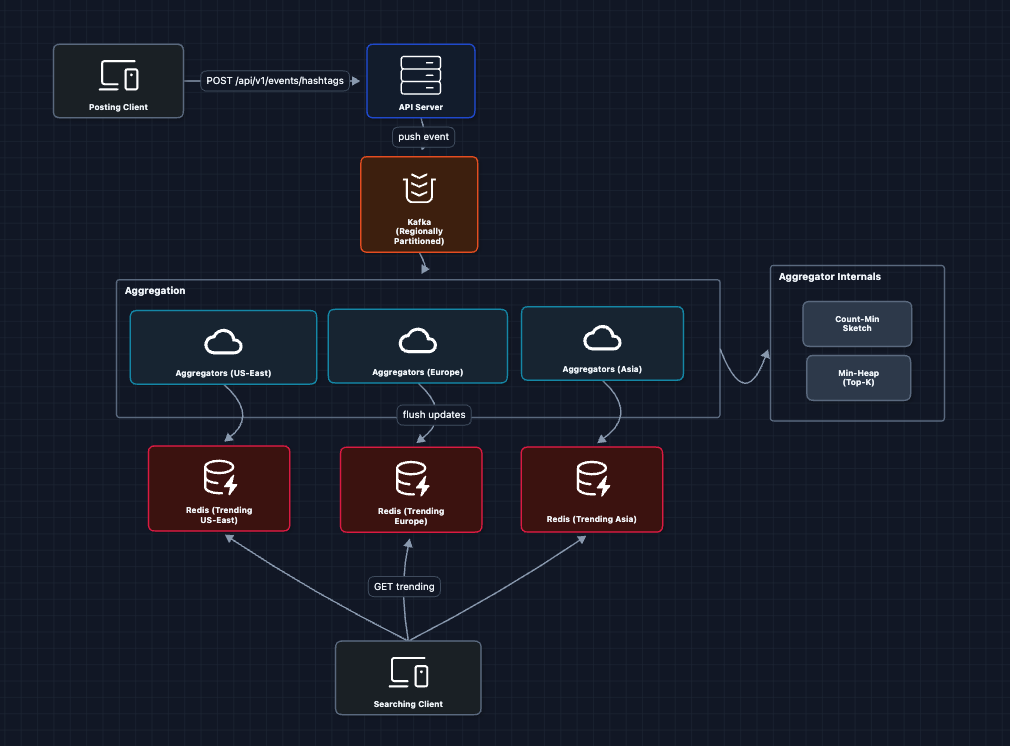Select the GET trending edge label
1010x746 pixels.
[404, 586]
